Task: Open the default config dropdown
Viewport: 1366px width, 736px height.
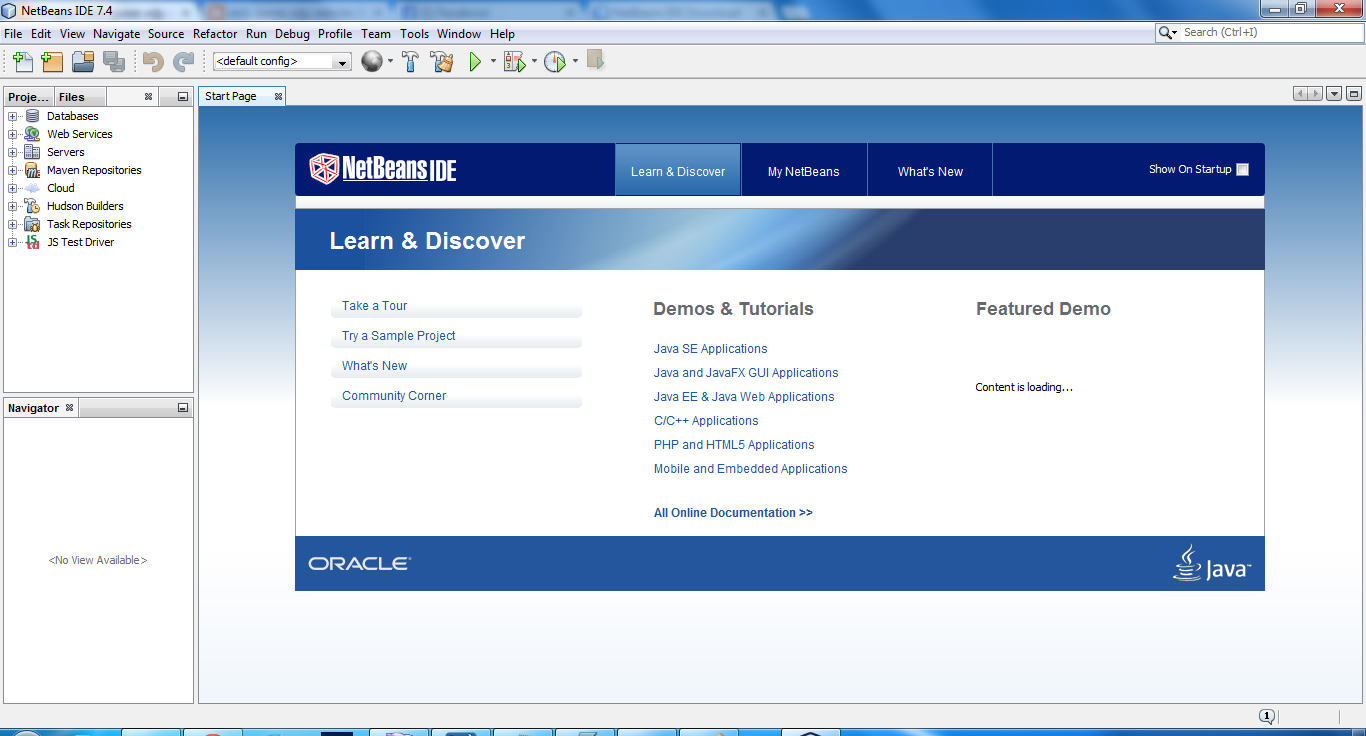Action: 343,61
